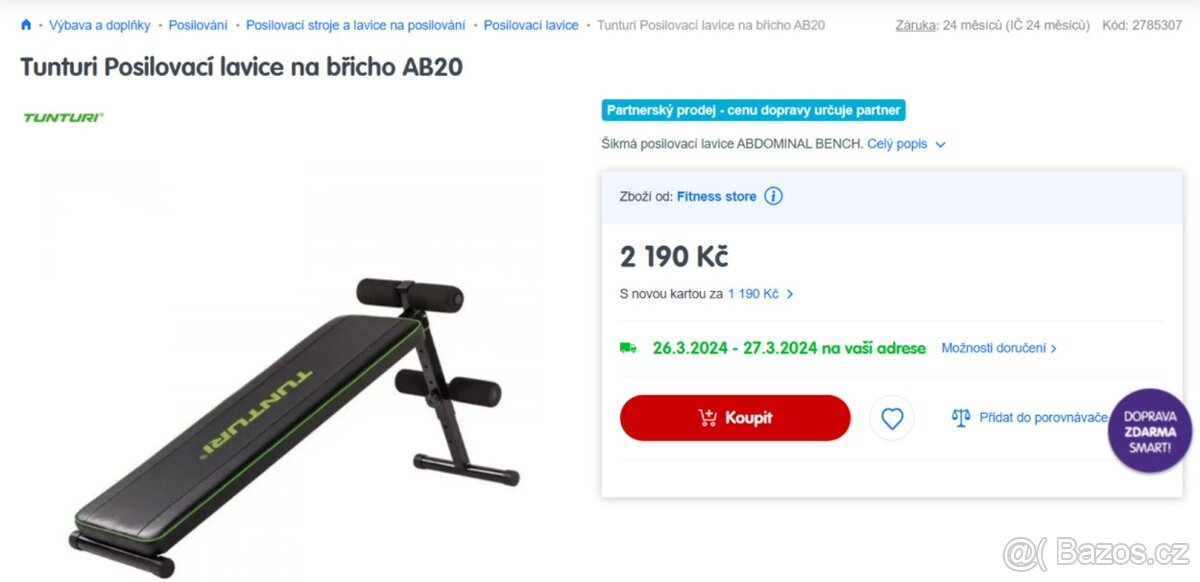Open the Výbava a doplňky breadcrumb
This screenshot has width=1200, height=582.
(99, 25)
